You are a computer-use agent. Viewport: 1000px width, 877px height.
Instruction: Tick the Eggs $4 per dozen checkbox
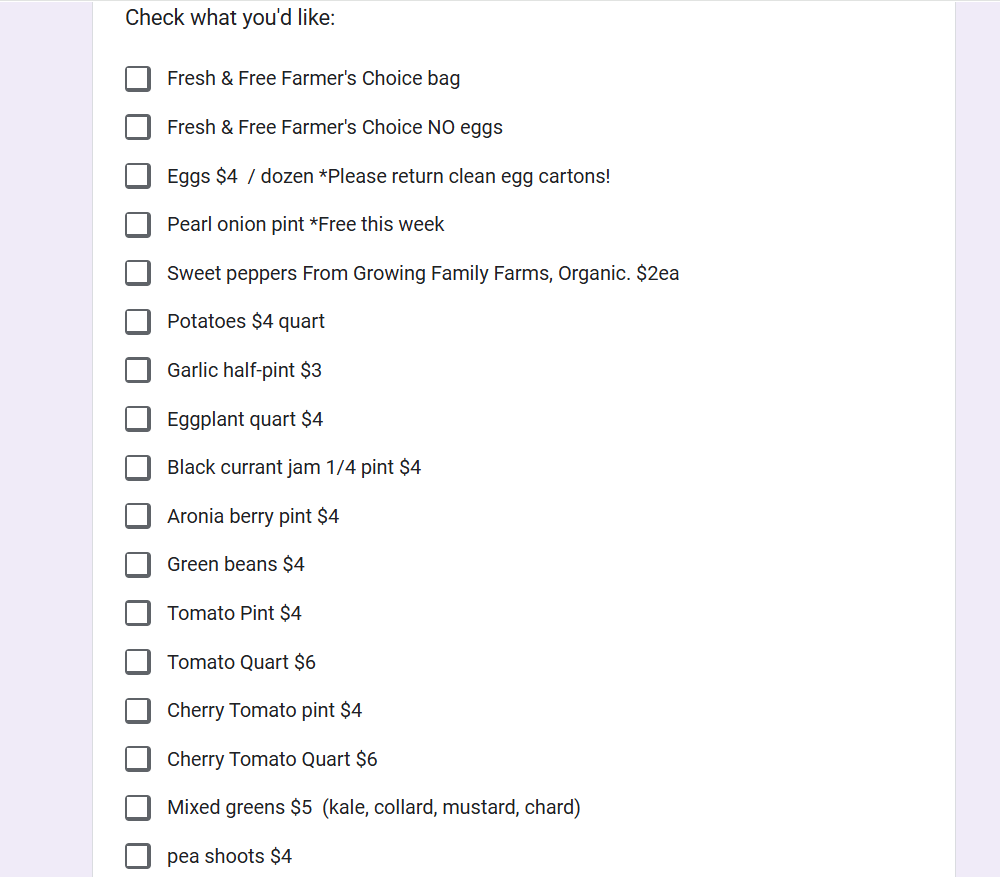click(x=138, y=176)
